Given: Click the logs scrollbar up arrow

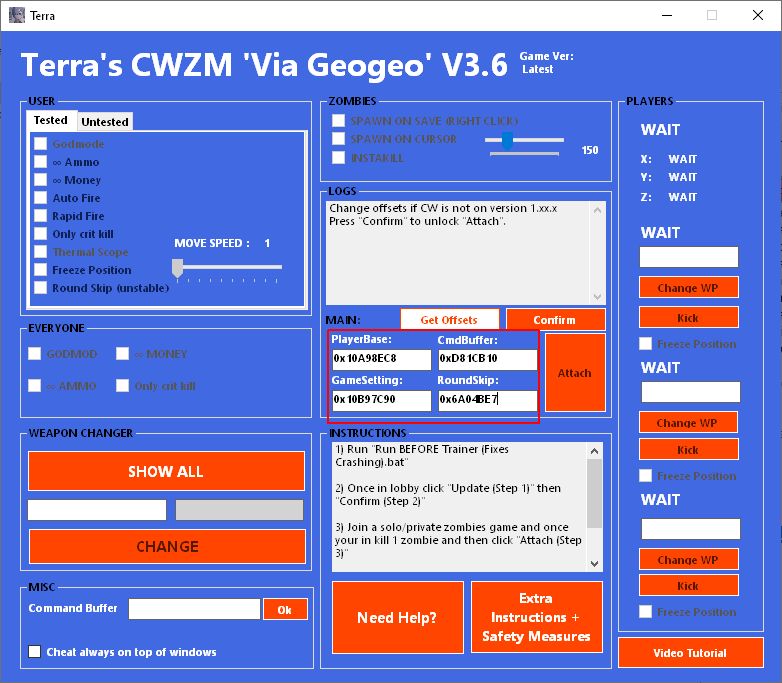Looking at the screenshot, I should click(597, 211).
